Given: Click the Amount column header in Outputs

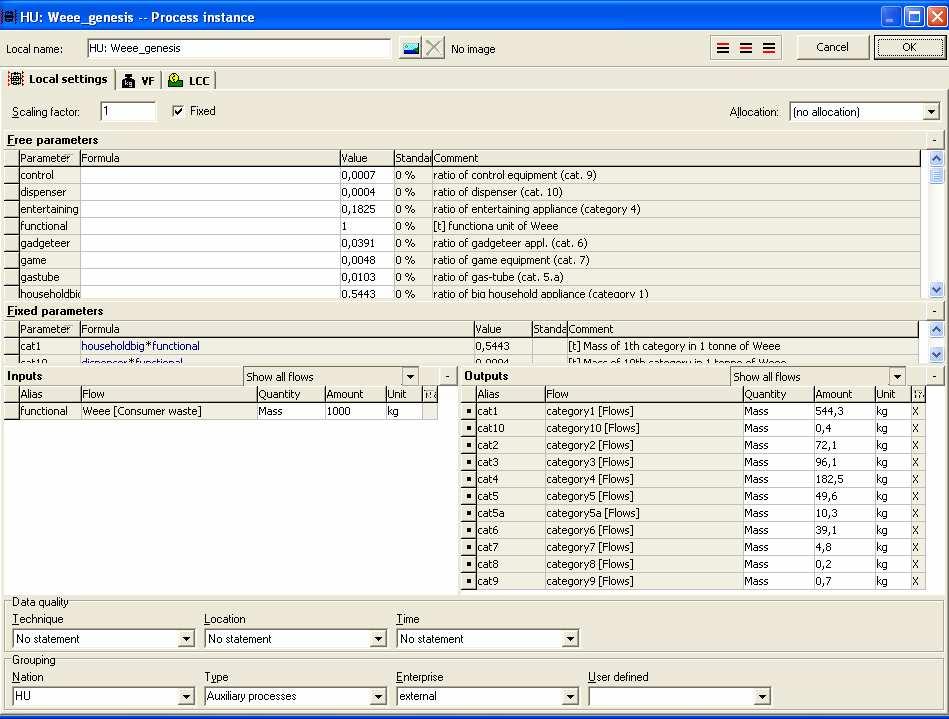Looking at the screenshot, I should point(844,394).
